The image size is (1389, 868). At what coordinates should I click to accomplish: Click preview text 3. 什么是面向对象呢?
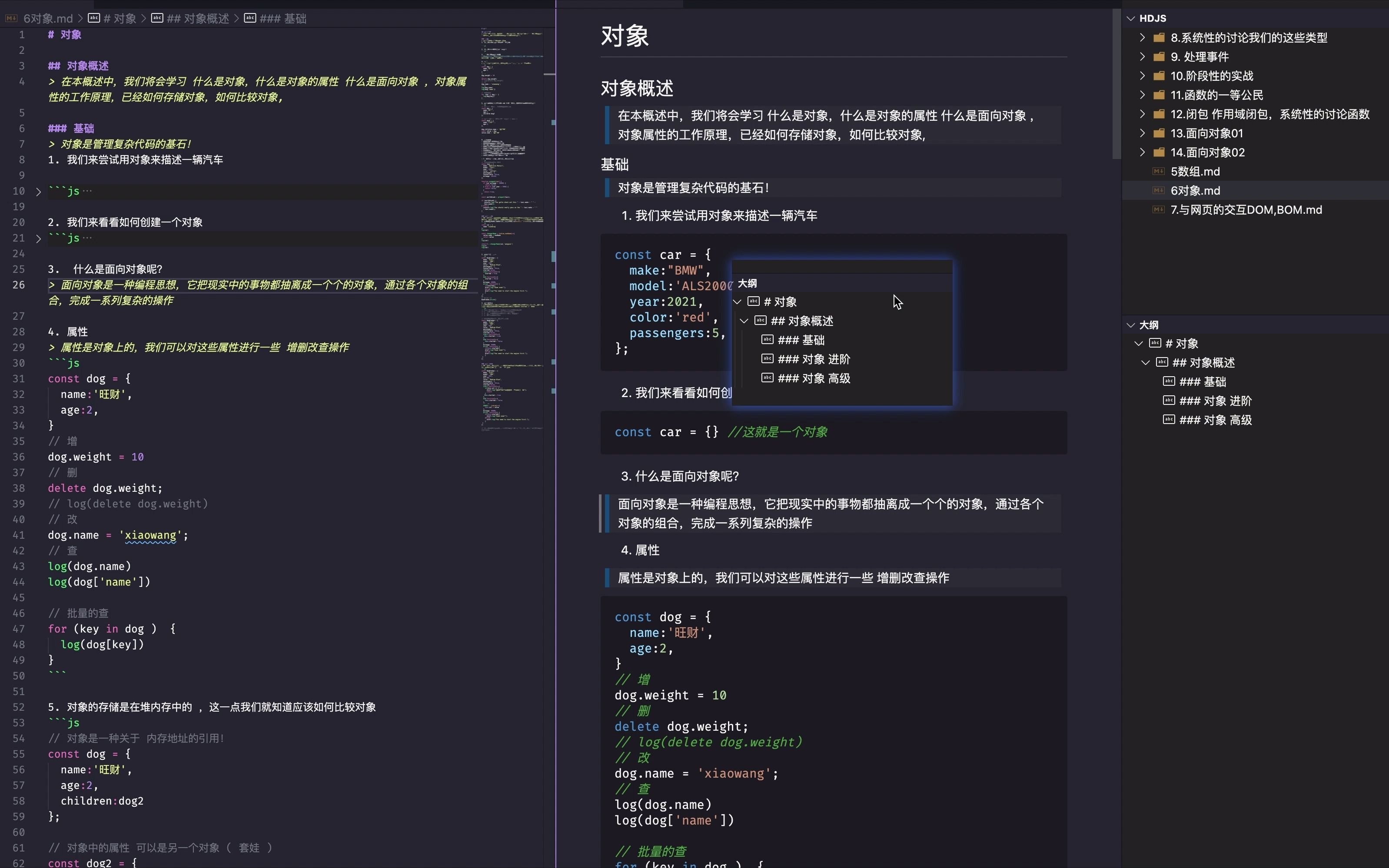pyautogui.click(x=680, y=476)
